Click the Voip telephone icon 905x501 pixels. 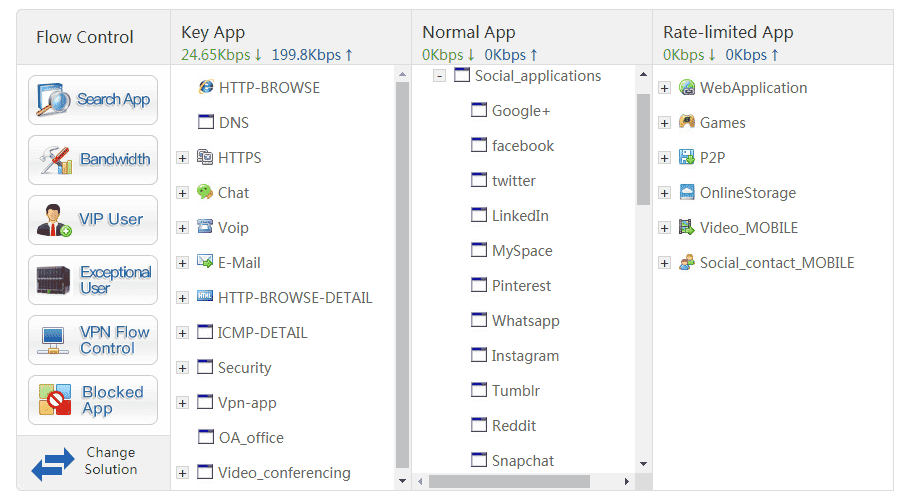205,228
